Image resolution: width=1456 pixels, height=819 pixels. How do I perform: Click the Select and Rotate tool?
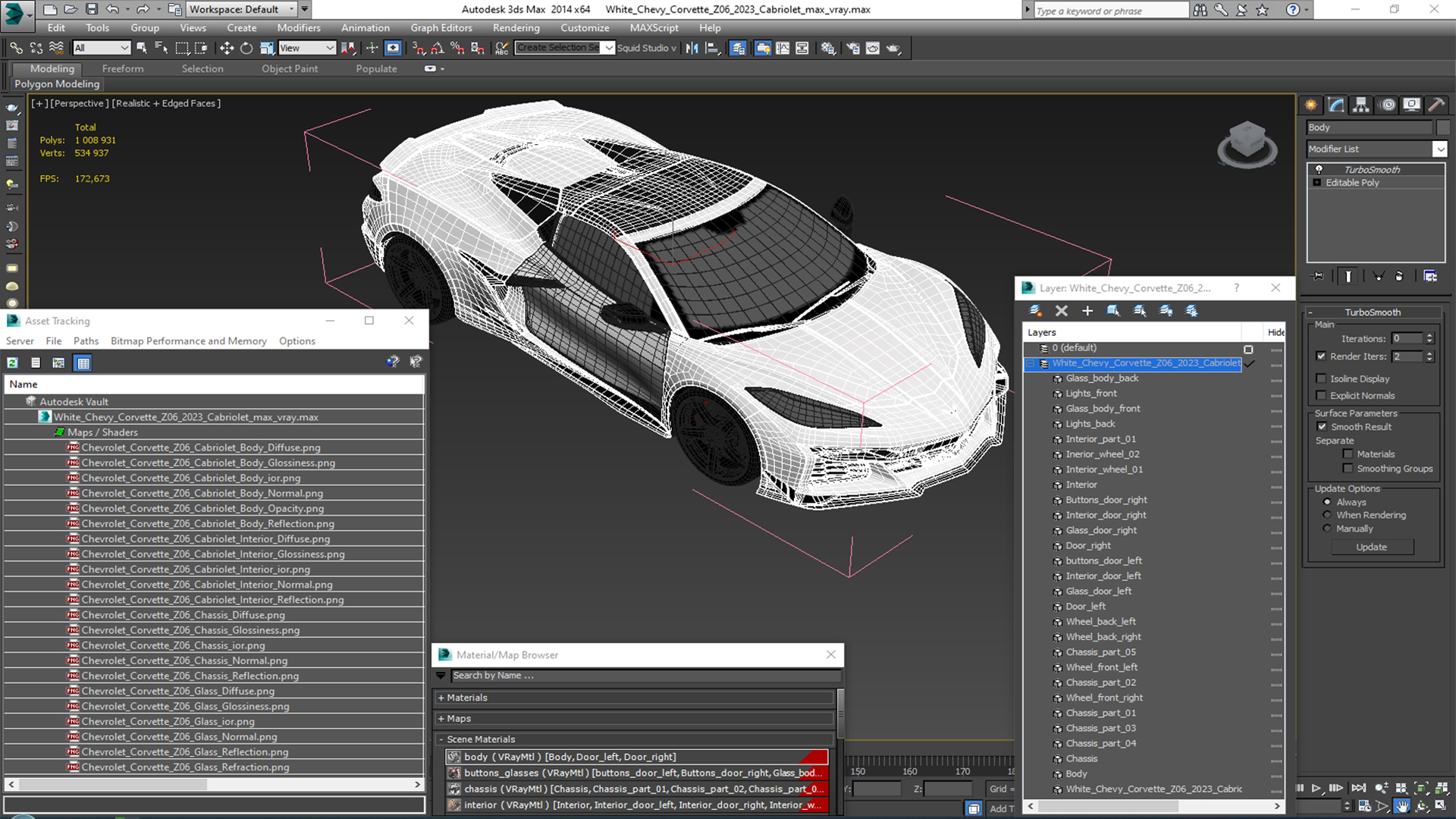click(x=246, y=48)
